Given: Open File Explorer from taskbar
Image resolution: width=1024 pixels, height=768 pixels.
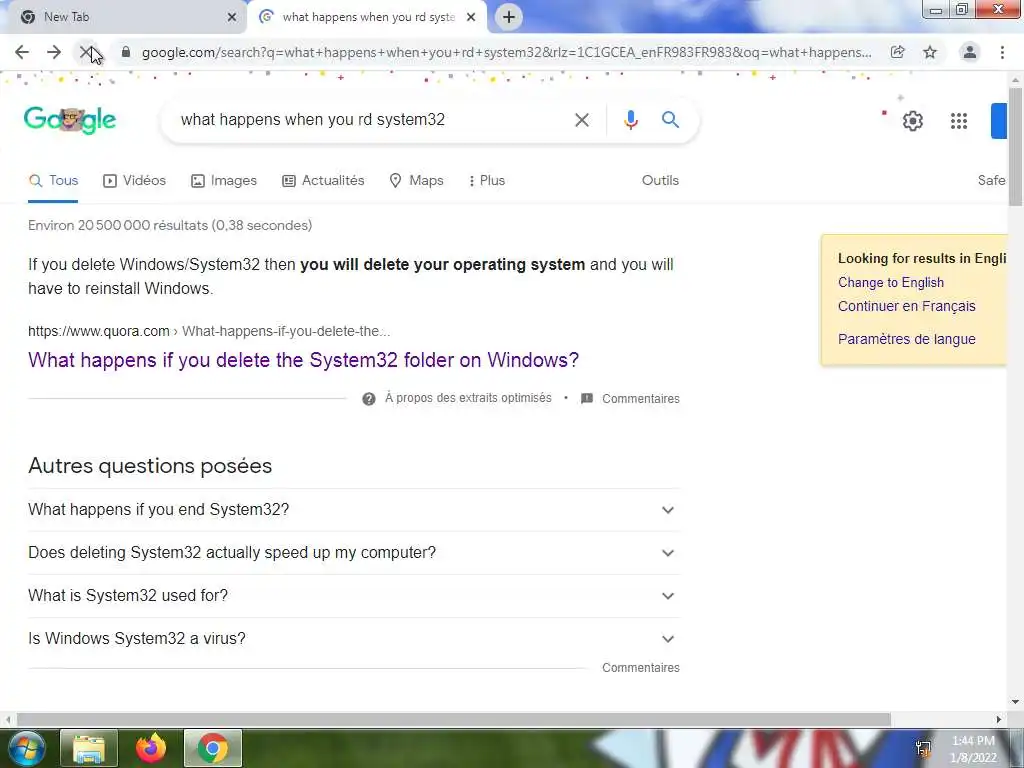Looking at the screenshot, I should click(89, 748).
